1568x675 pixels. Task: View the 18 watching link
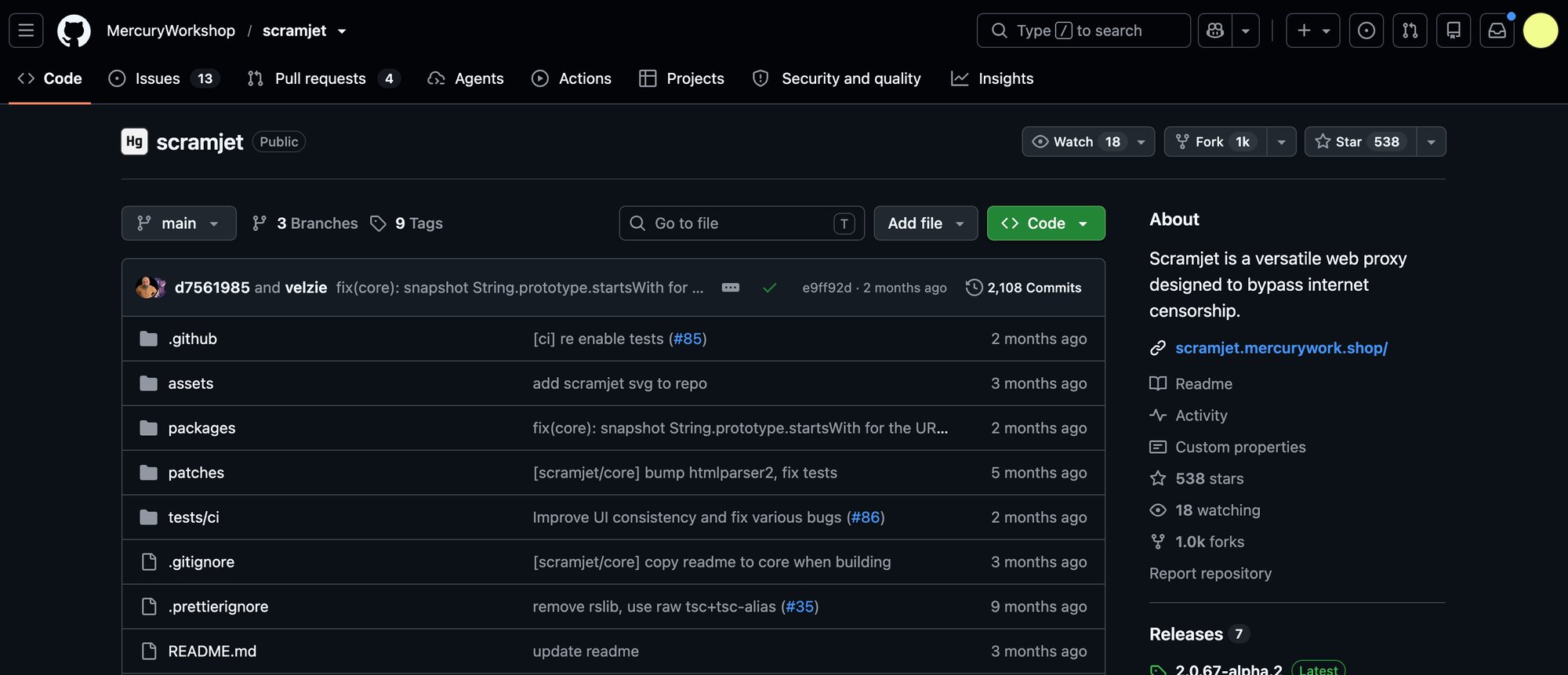click(1218, 510)
